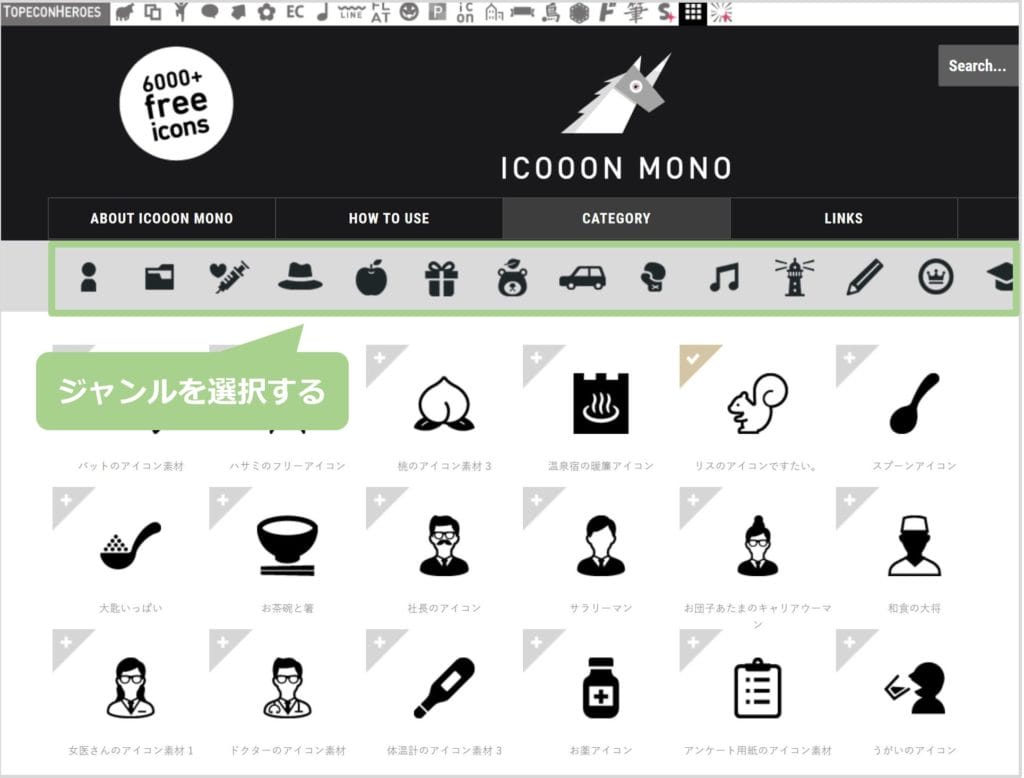Image resolution: width=1024 pixels, height=778 pixels.
Task: Select the crown badge category icon
Action: click(936, 277)
